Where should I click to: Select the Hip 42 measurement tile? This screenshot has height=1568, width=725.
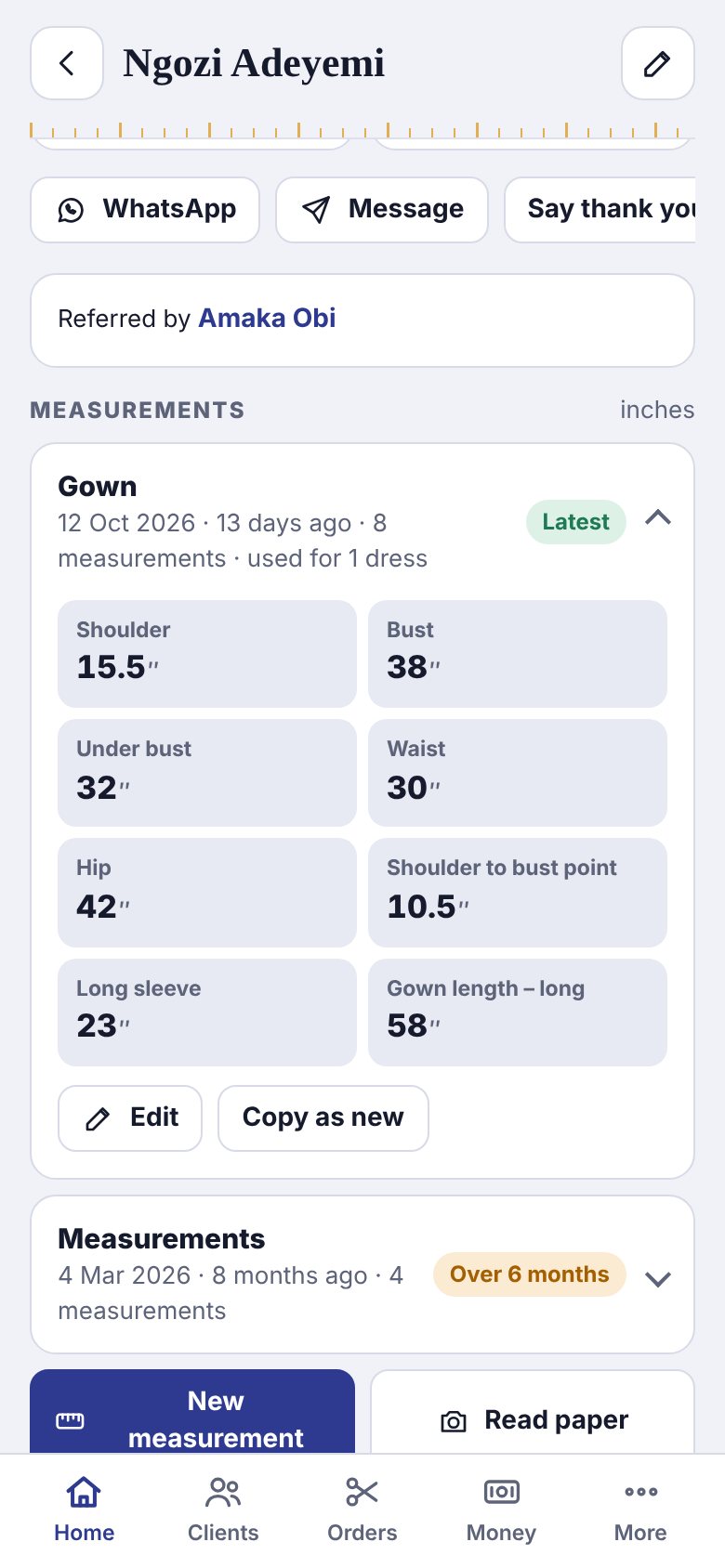click(207, 893)
